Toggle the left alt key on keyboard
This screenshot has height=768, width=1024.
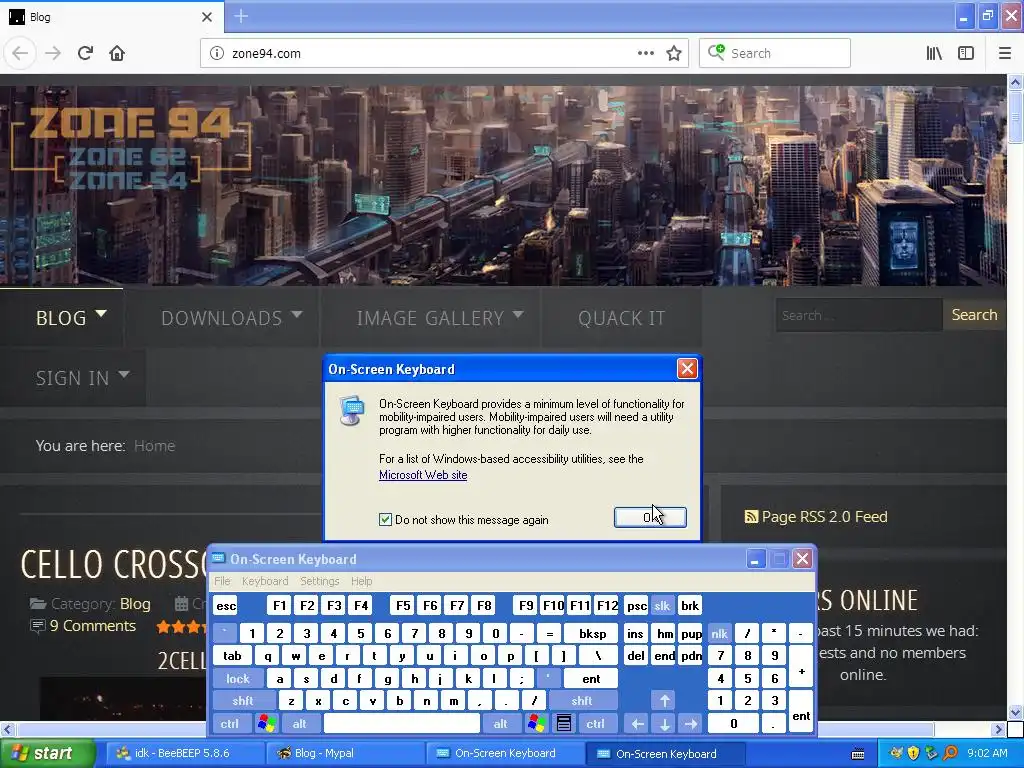point(300,724)
